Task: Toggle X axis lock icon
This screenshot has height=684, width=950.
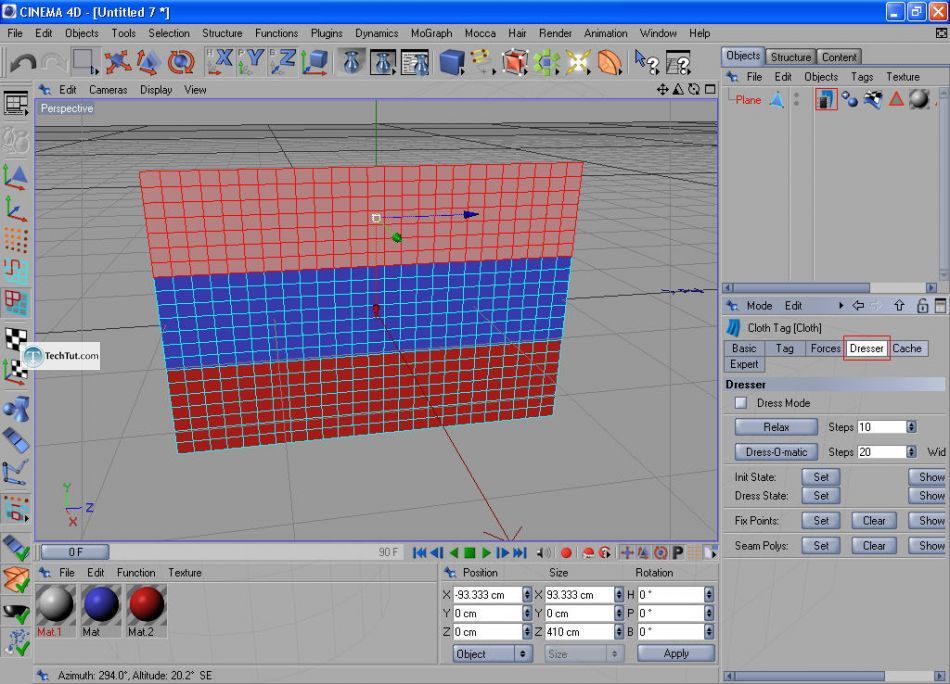Action: click(219, 62)
